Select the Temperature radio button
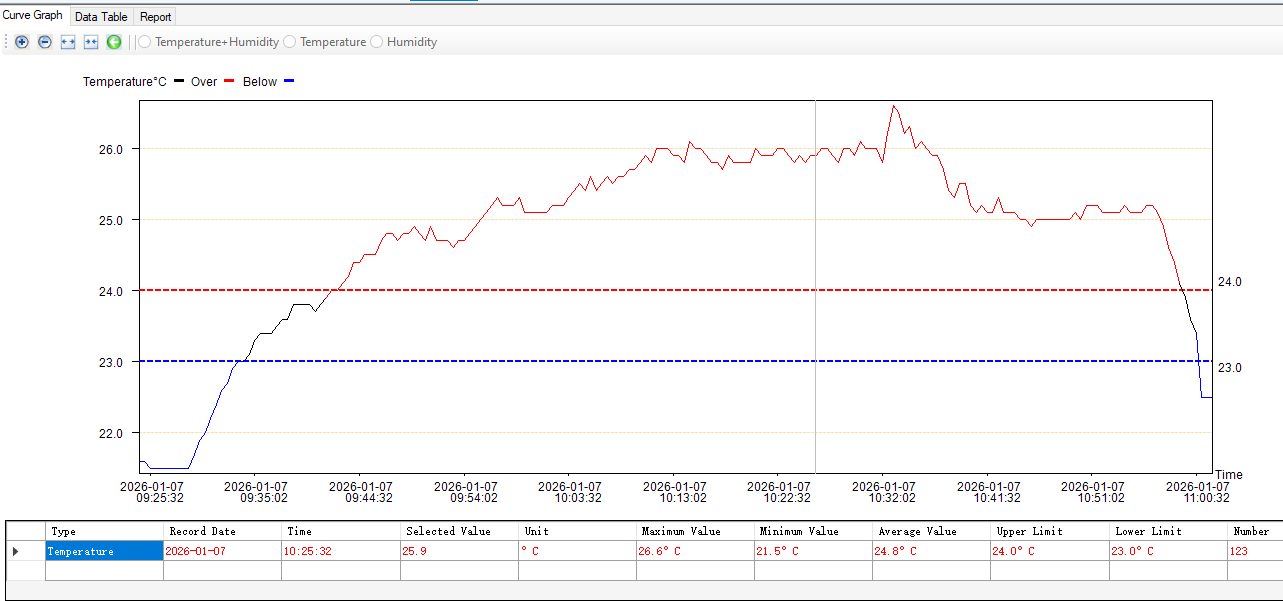Viewport: 1283px width, 601px height. (x=290, y=42)
